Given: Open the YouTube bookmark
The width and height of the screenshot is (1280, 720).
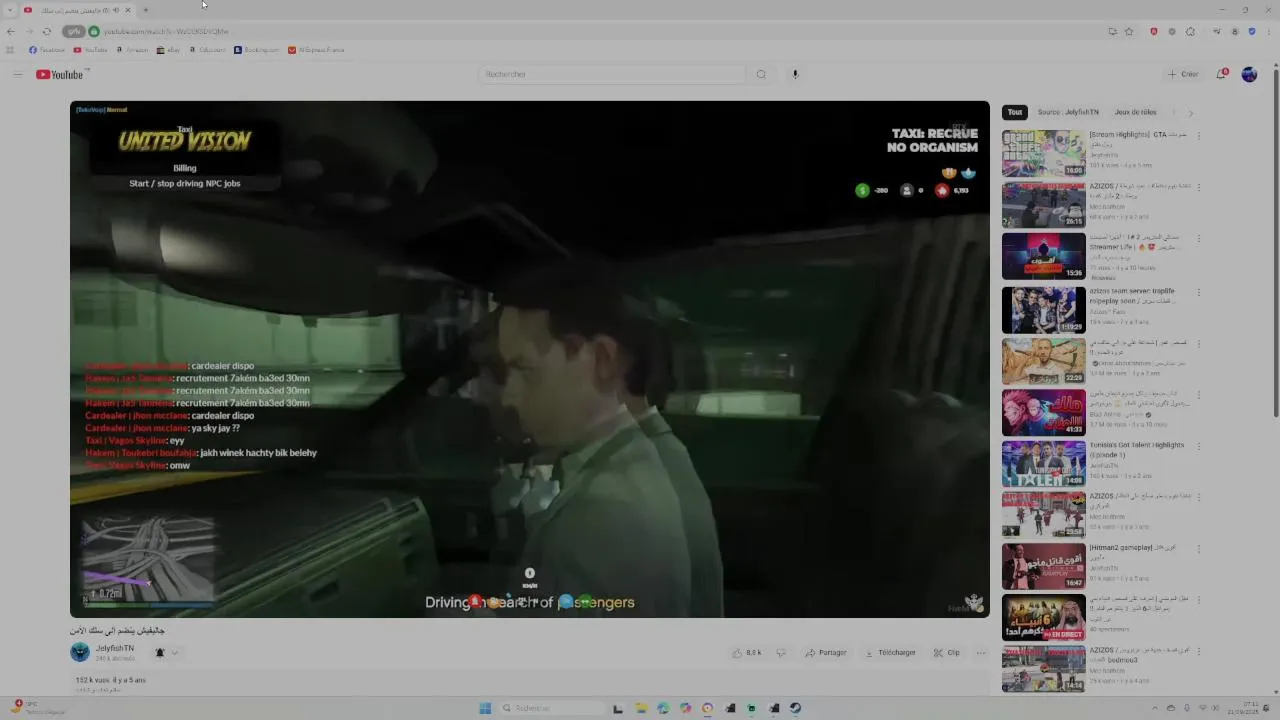Looking at the screenshot, I should tap(90, 50).
